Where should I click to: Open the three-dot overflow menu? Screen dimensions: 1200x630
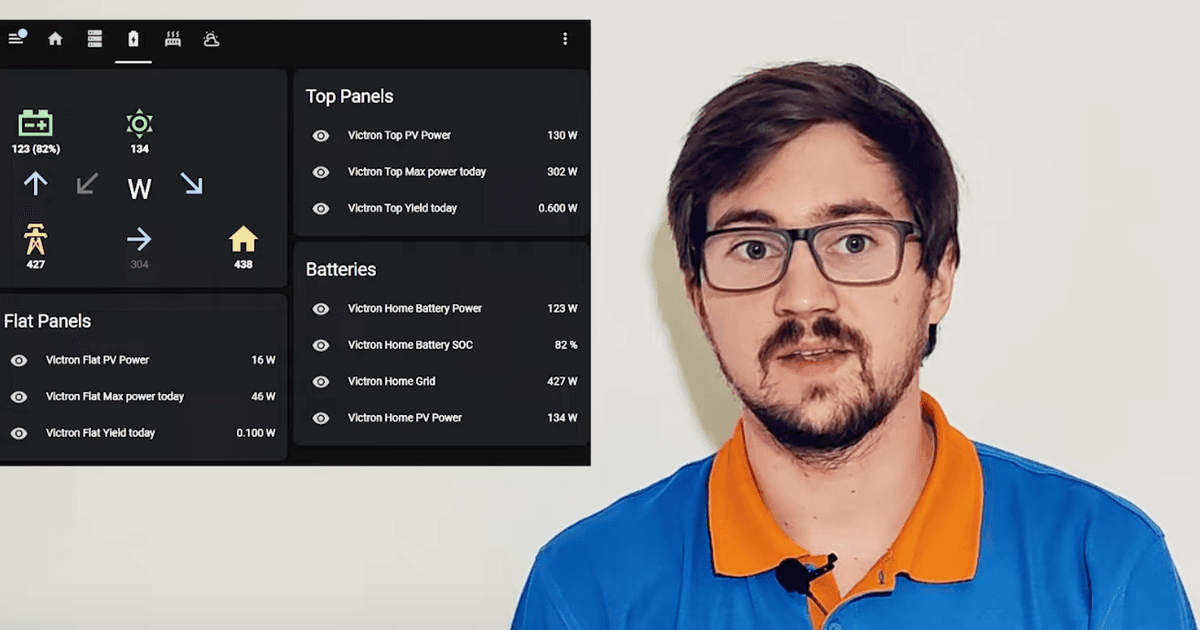[565, 39]
